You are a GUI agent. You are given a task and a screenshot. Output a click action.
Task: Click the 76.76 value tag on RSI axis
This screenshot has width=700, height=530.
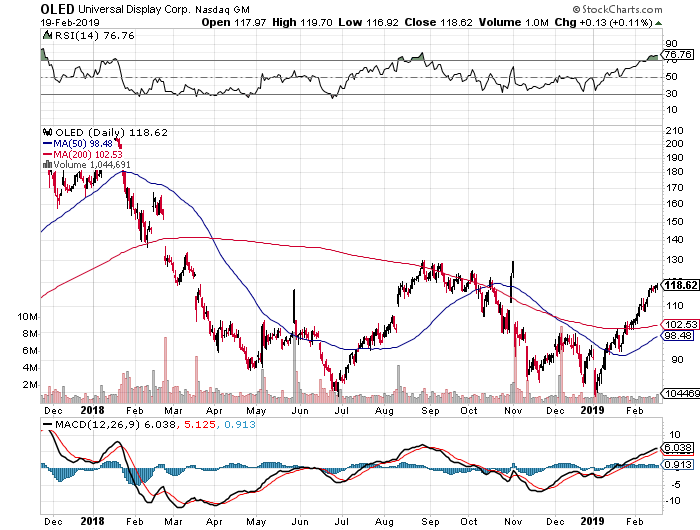pyautogui.click(x=678, y=54)
